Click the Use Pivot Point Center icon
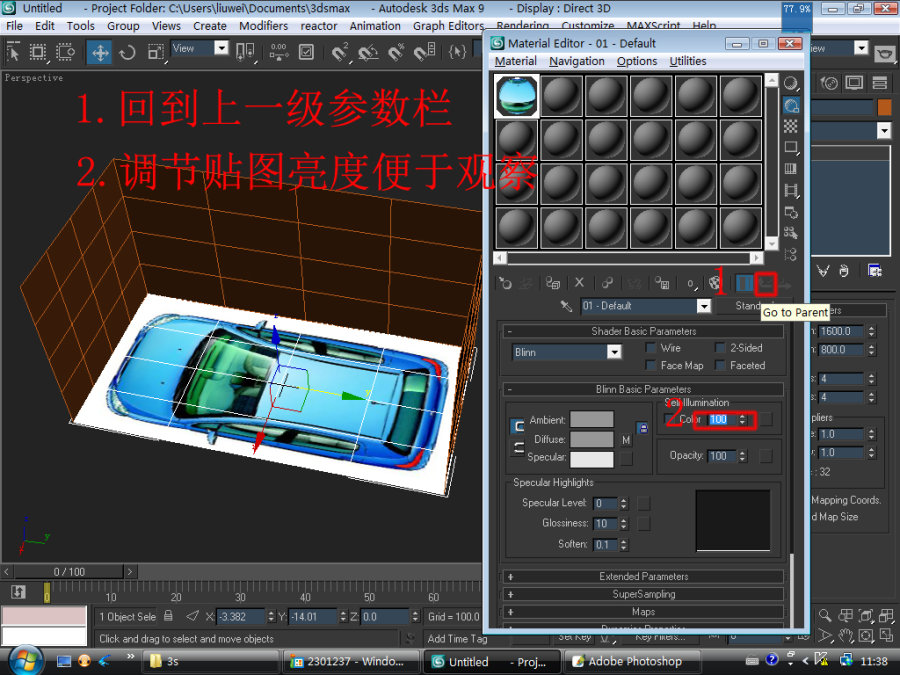 coord(245,52)
